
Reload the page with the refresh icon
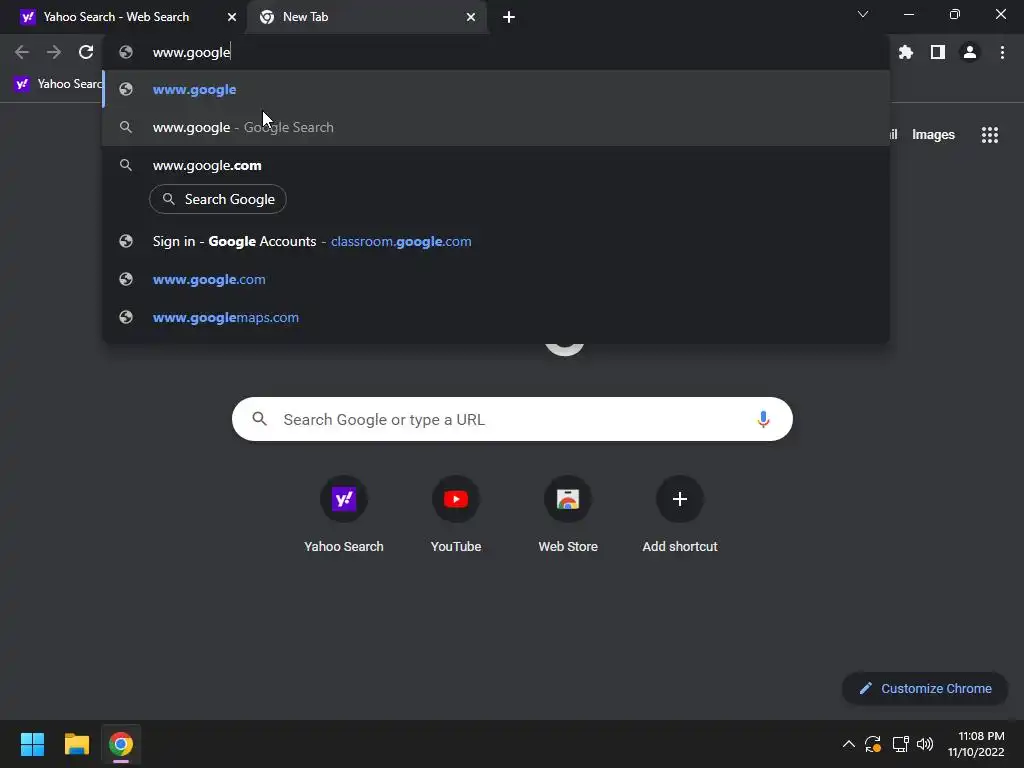tap(86, 52)
